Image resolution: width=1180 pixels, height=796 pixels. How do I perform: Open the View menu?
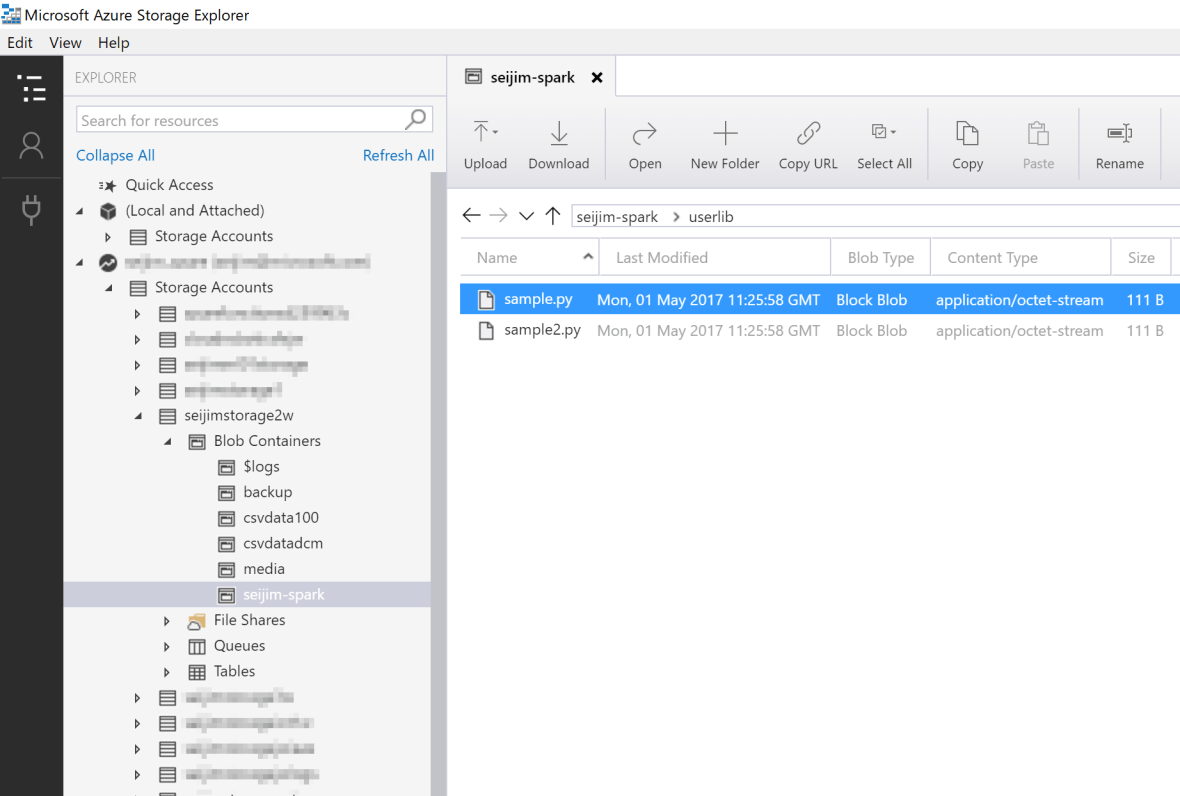click(x=65, y=43)
